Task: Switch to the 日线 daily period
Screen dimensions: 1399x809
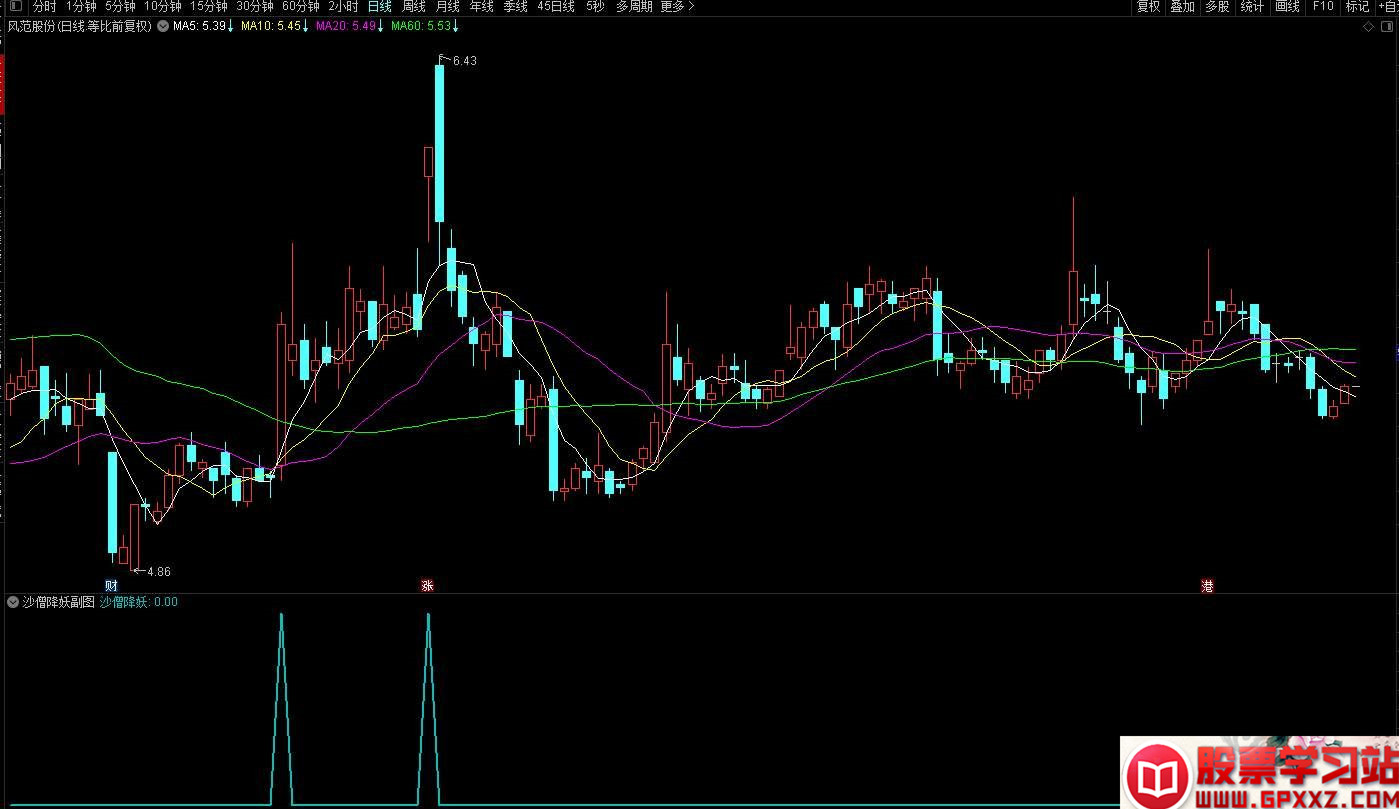Action: click(x=380, y=7)
